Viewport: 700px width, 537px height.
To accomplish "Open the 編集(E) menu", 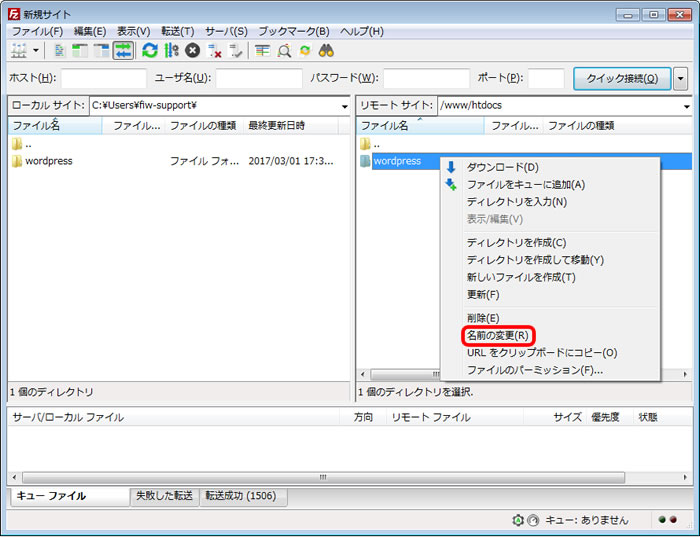I will (x=90, y=31).
